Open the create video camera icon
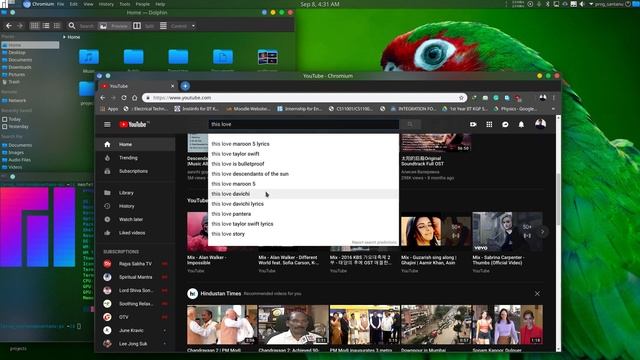Image resolution: width=640 pixels, height=360 pixels. [x=473, y=124]
